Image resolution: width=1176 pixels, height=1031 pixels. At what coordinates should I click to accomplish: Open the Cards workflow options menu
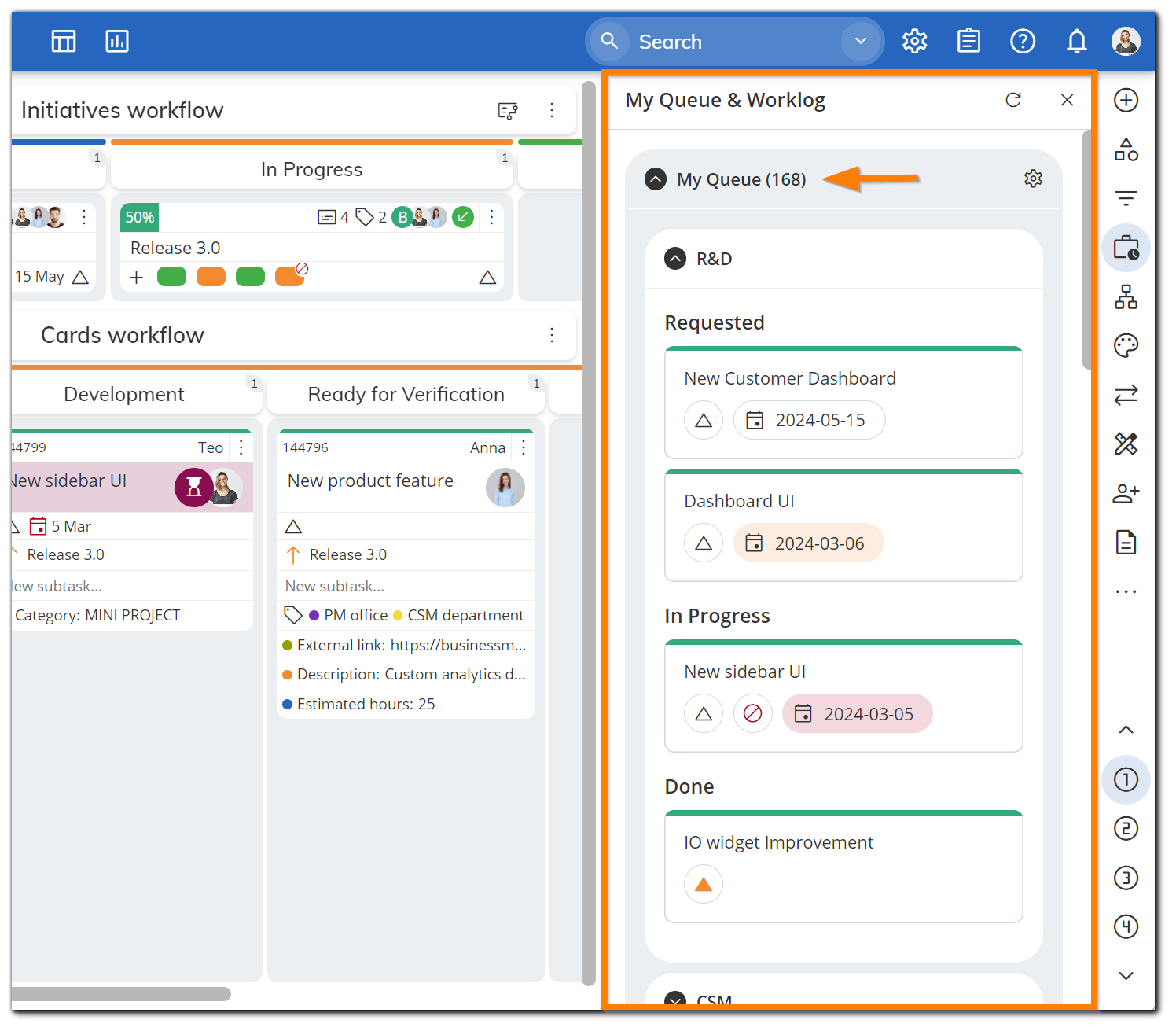tap(552, 335)
